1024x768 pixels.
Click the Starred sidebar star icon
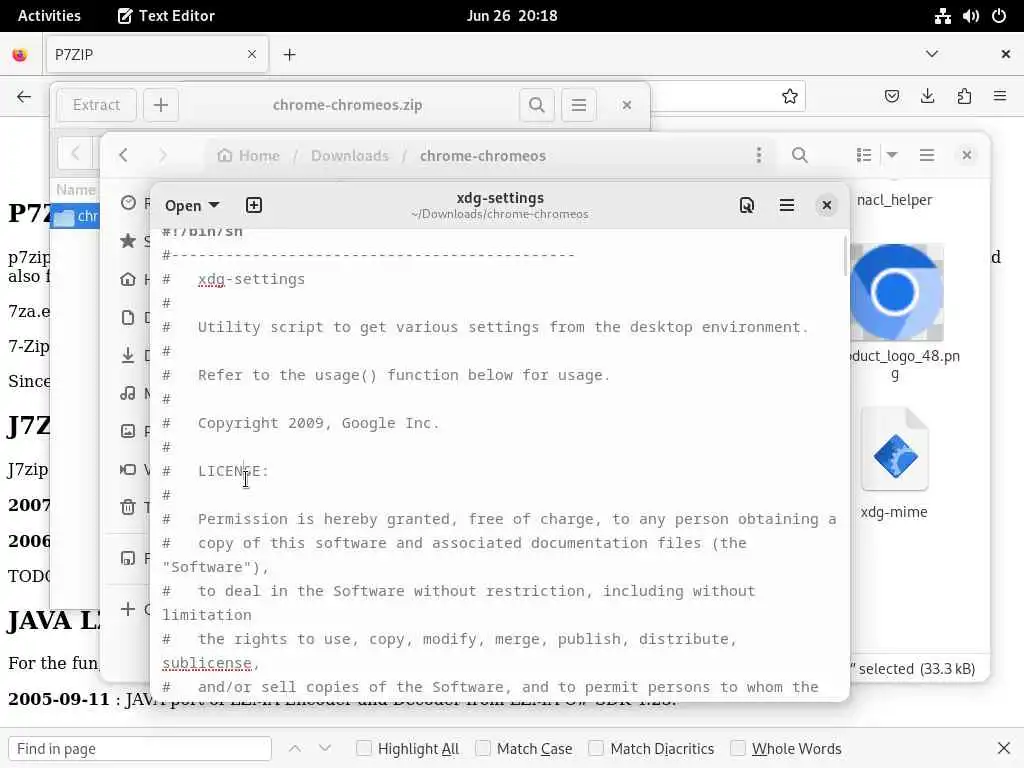[x=128, y=241]
